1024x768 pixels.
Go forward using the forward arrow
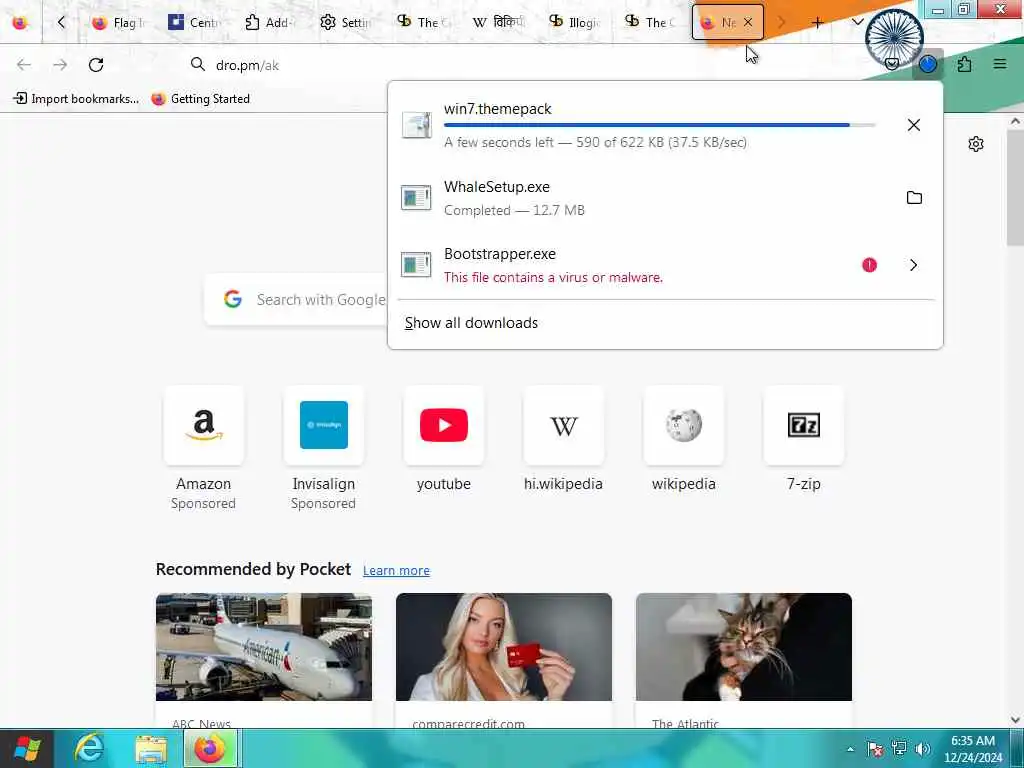pyautogui.click(x=60, y=65)
